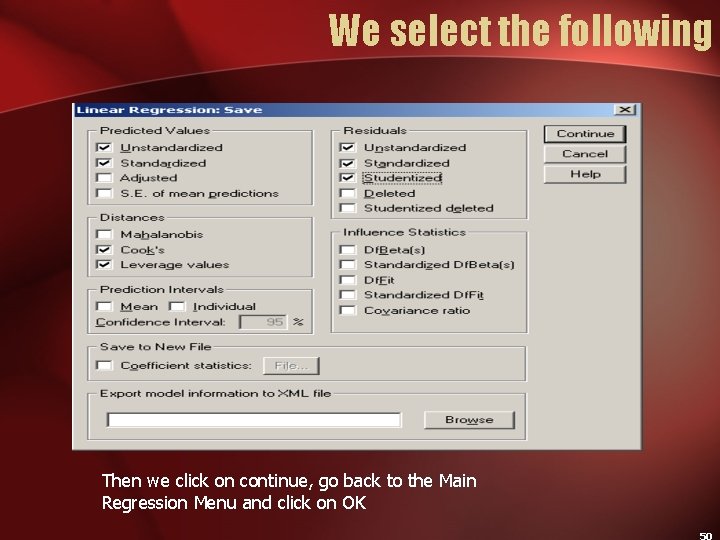Close the Linear Regression: Save dialog
Screen dimensions: 720x540
pyautogui.click(x=624, y=110)
